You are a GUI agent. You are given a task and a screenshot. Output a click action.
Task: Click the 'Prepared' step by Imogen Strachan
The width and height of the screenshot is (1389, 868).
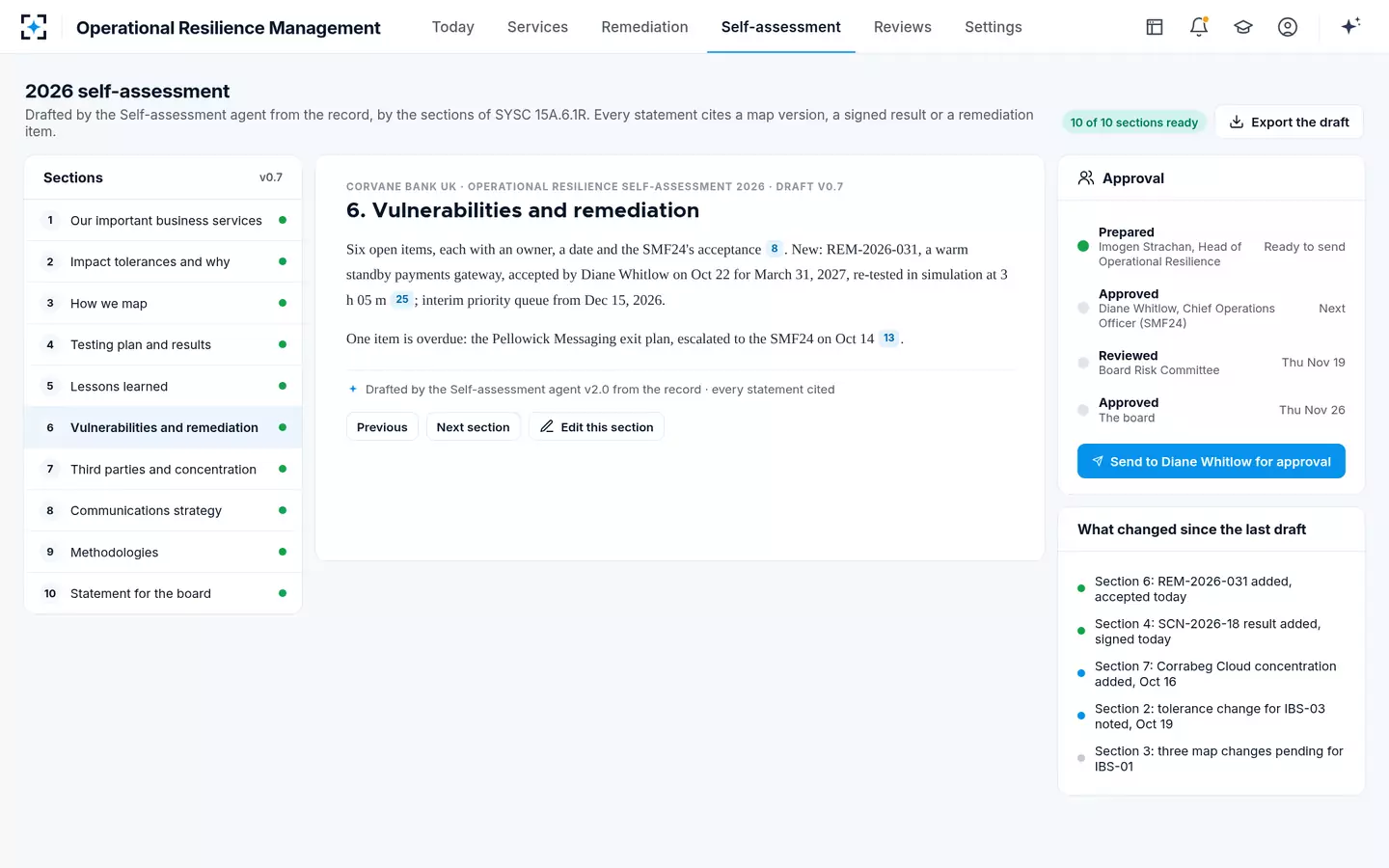click(1212, 247)
